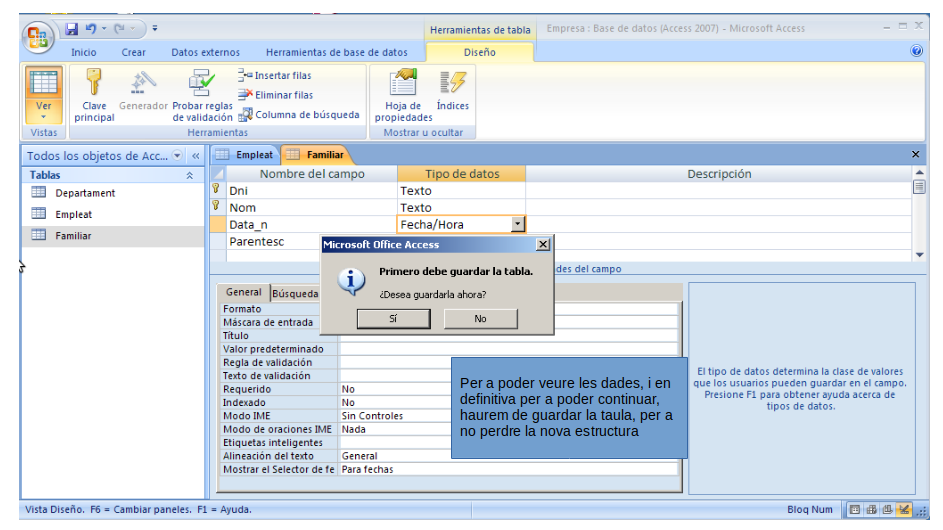Click the Para fechas selector value
This screenshot has width=943, height=530.
pos(509,469)
